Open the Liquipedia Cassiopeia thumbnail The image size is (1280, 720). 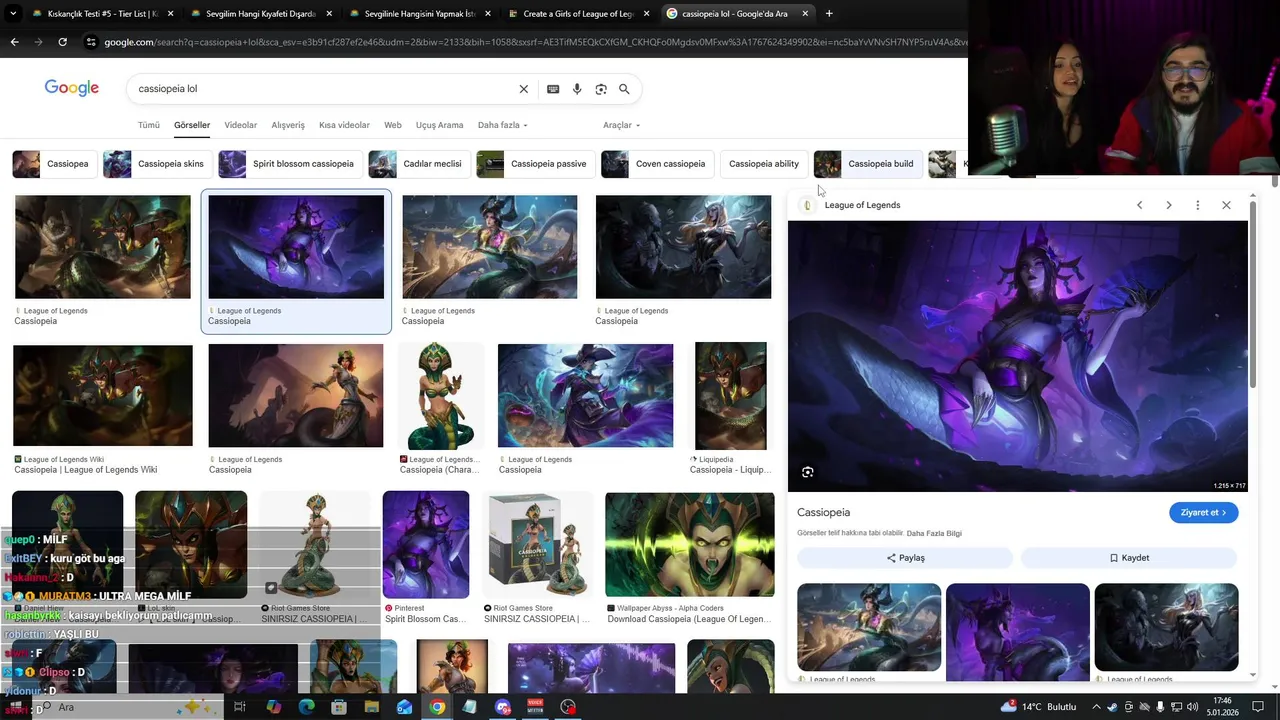[731, 396]
